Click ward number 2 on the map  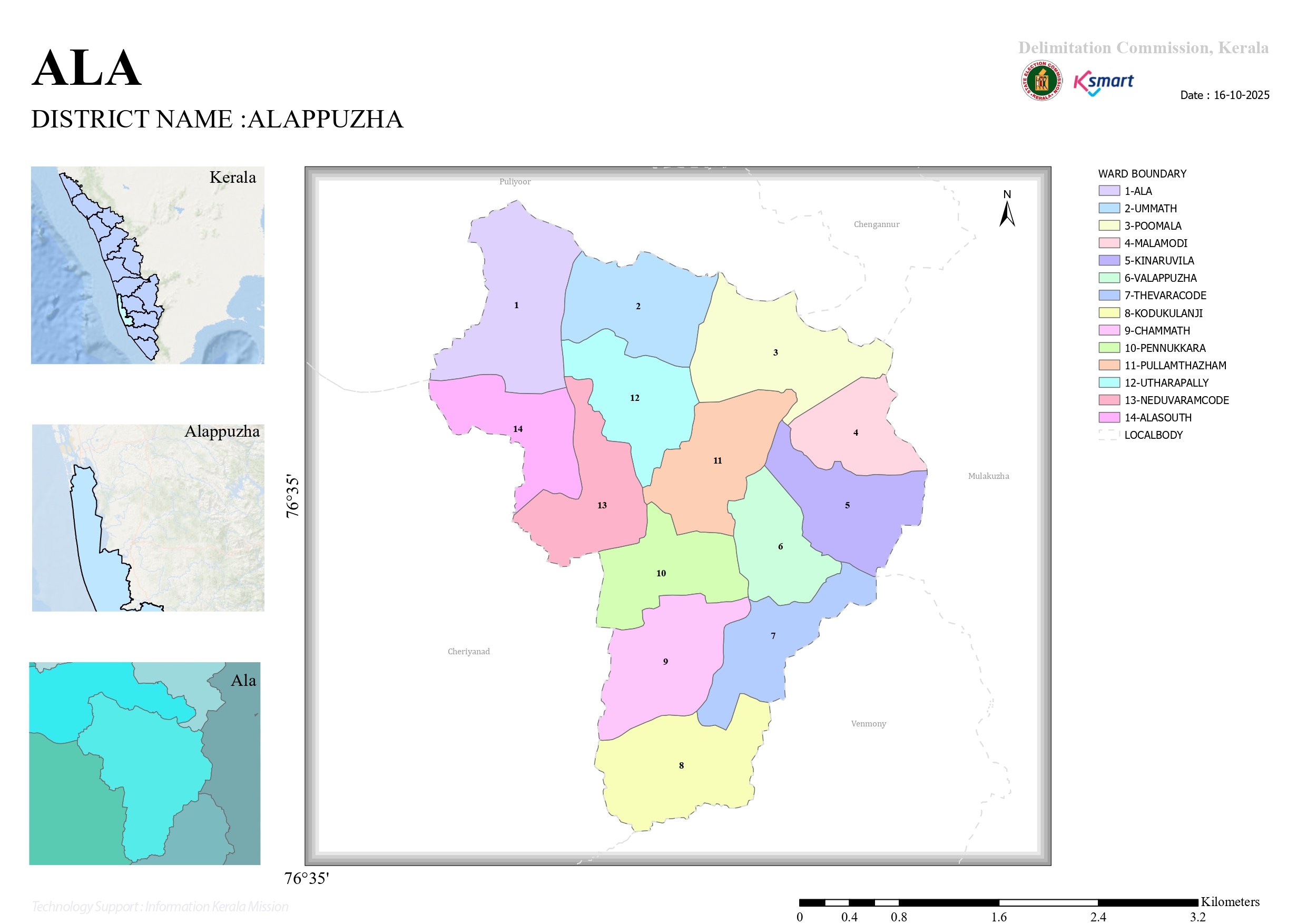638,306
